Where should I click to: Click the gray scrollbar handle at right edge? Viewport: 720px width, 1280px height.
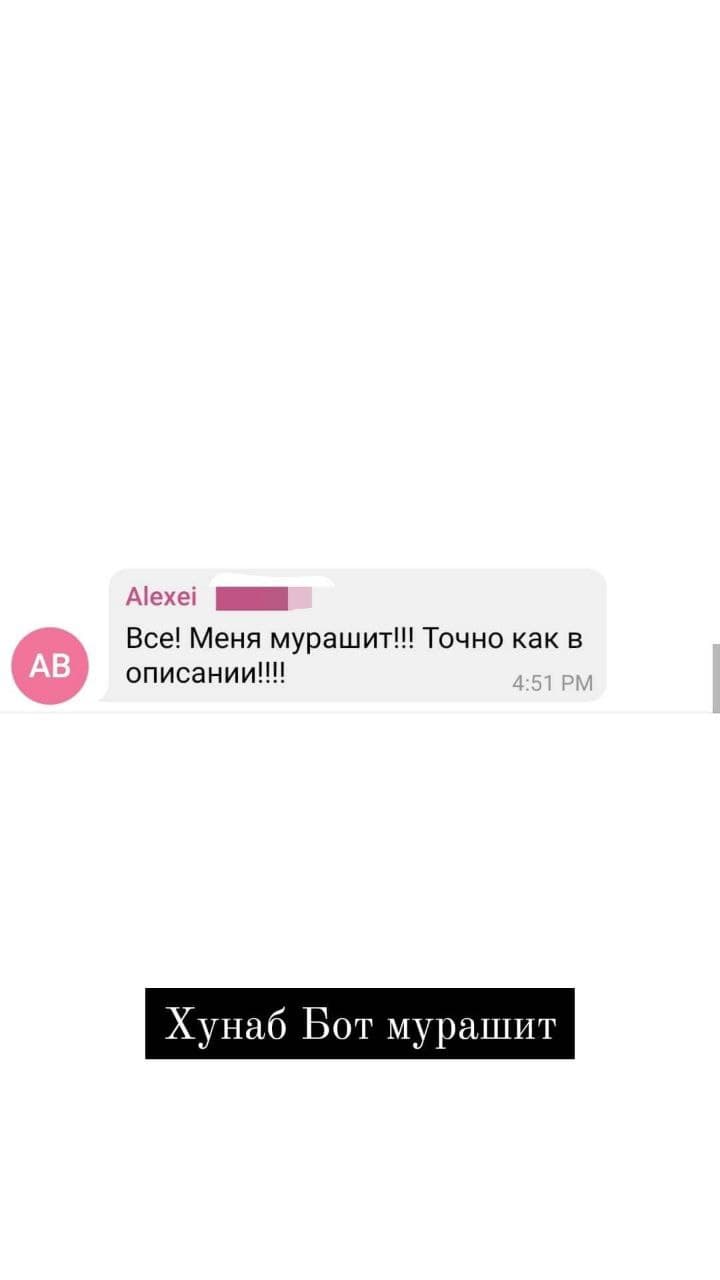(x=715, y=678)
